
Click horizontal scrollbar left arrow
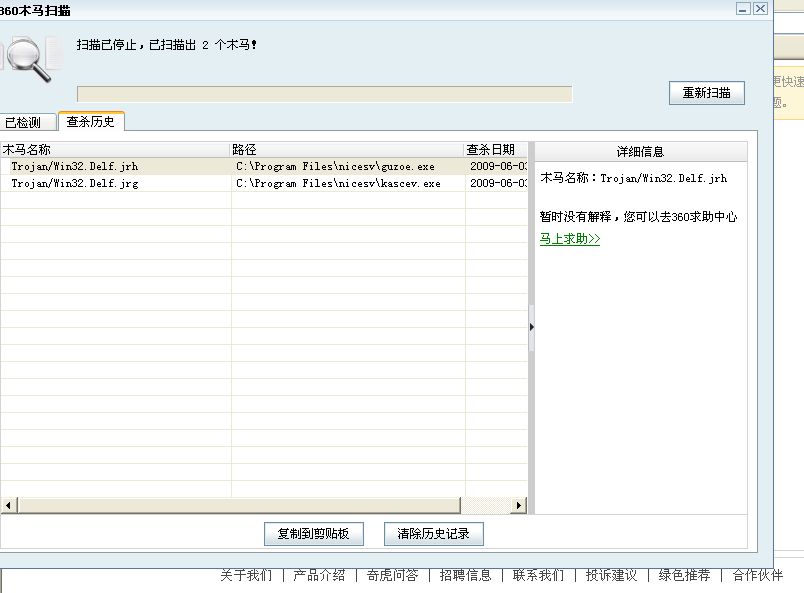8,505
